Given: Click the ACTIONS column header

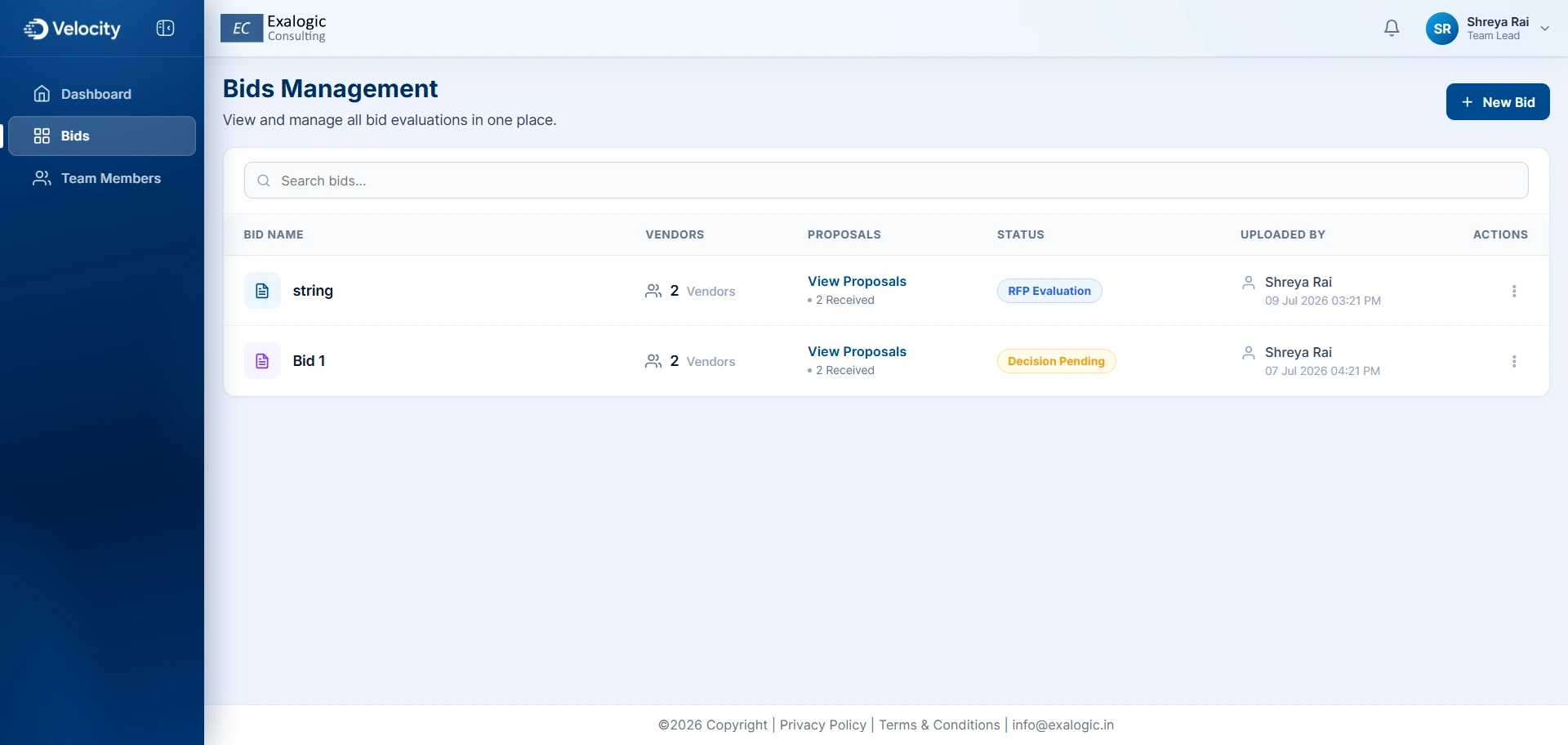Looking at the screenshot, I should pyautogui.click(x=1500, y=234).
